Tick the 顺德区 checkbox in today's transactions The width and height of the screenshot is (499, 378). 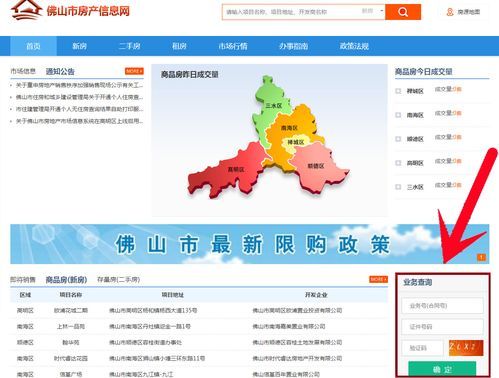pos(398,139)
